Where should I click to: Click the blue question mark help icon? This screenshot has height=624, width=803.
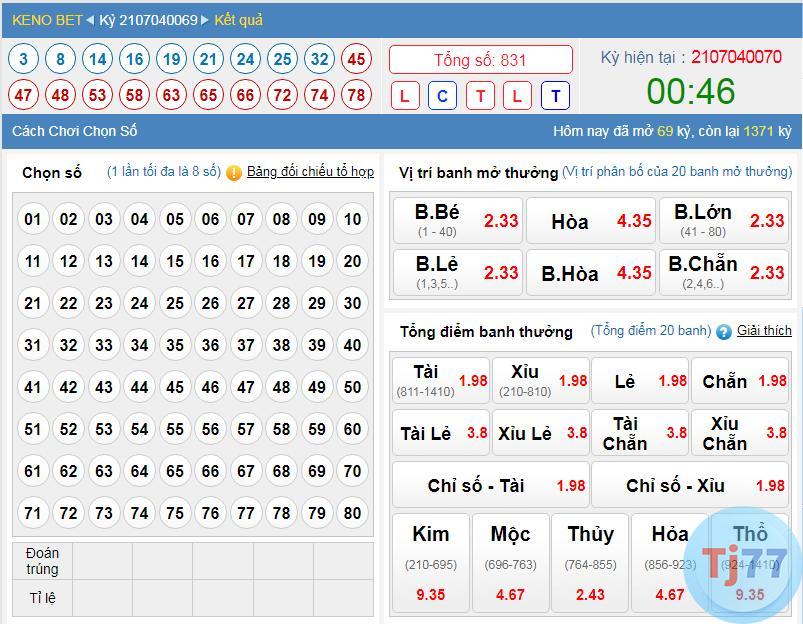724,332
